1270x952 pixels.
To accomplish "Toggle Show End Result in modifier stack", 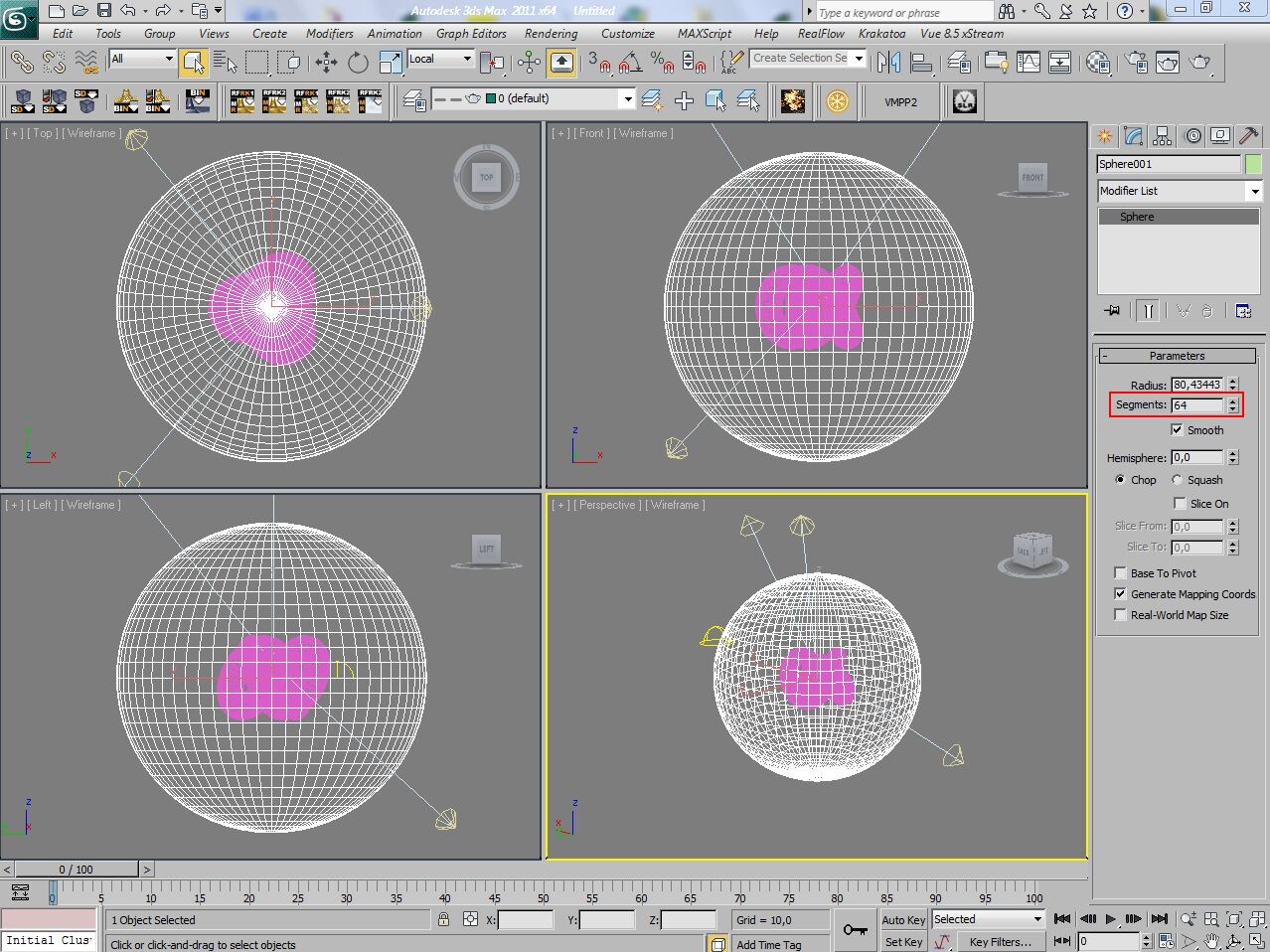I will [1148, 311].
